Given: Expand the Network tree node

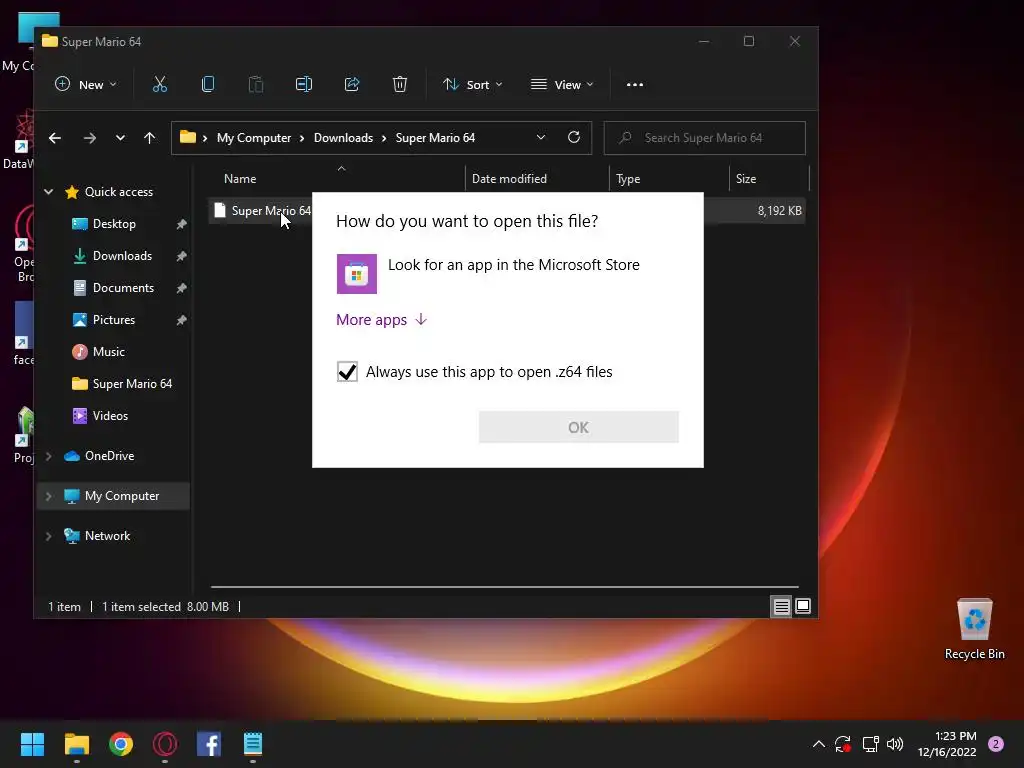Looking at the screenshot, I should point(48,536).
